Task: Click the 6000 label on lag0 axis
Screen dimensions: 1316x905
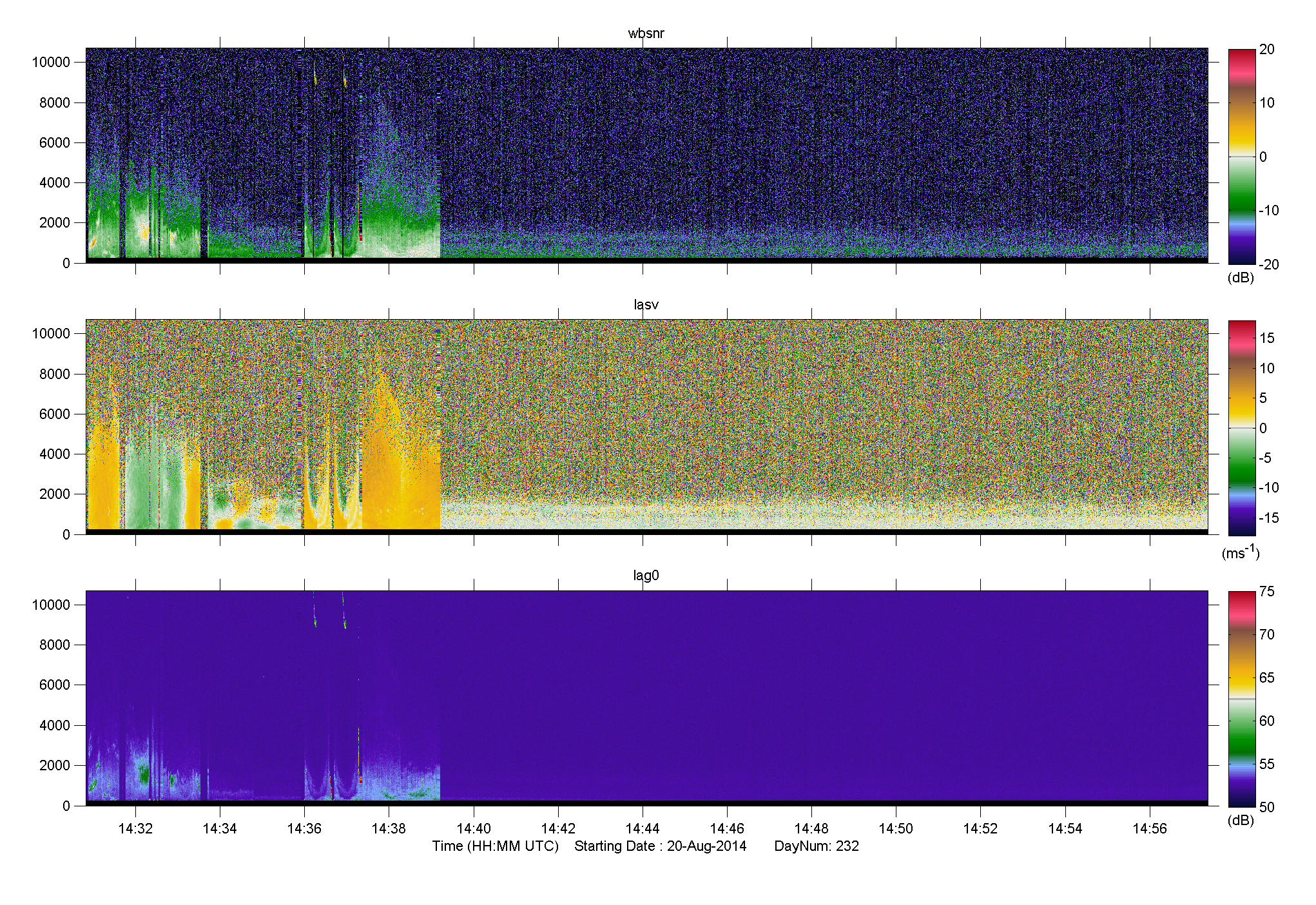Action: pyautogui.click(x=55, y=685)
